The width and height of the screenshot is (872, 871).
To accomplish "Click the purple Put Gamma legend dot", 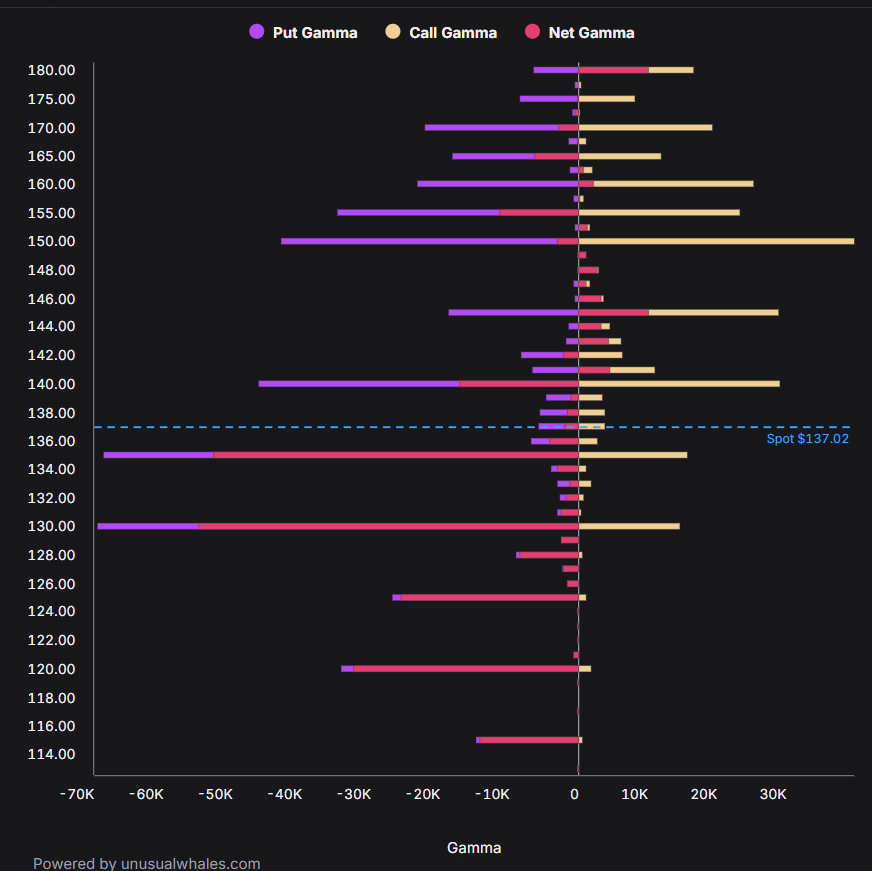I will point(256,32).
